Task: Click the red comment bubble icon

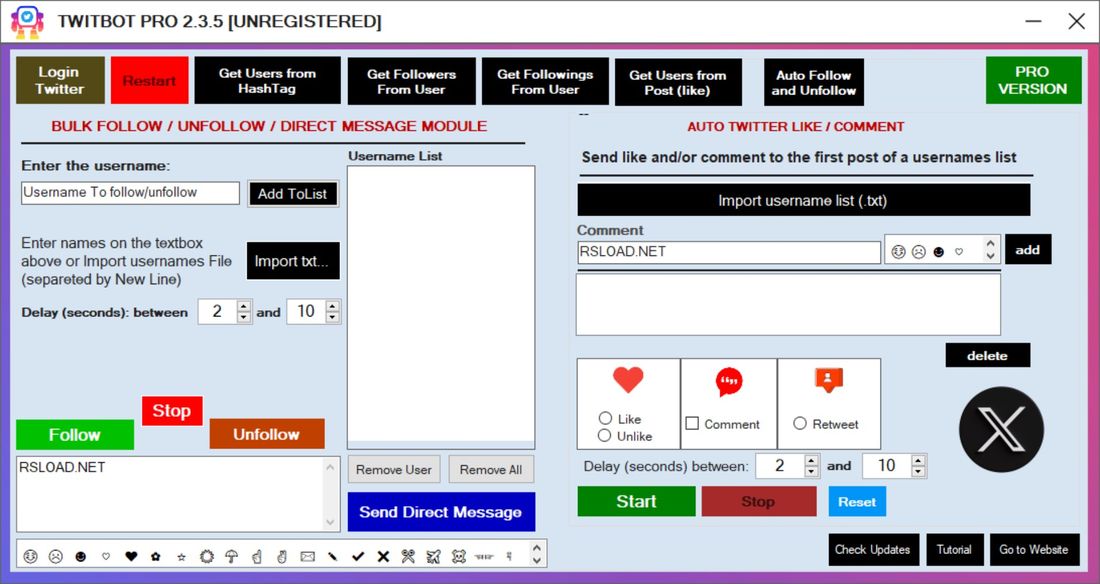Action: [x=729, y=382]
